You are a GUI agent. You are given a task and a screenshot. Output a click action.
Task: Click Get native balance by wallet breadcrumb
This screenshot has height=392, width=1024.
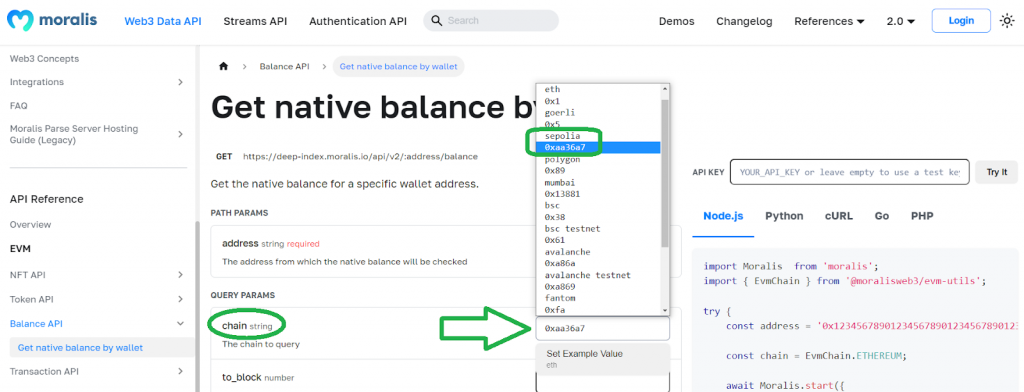(398, 67)
